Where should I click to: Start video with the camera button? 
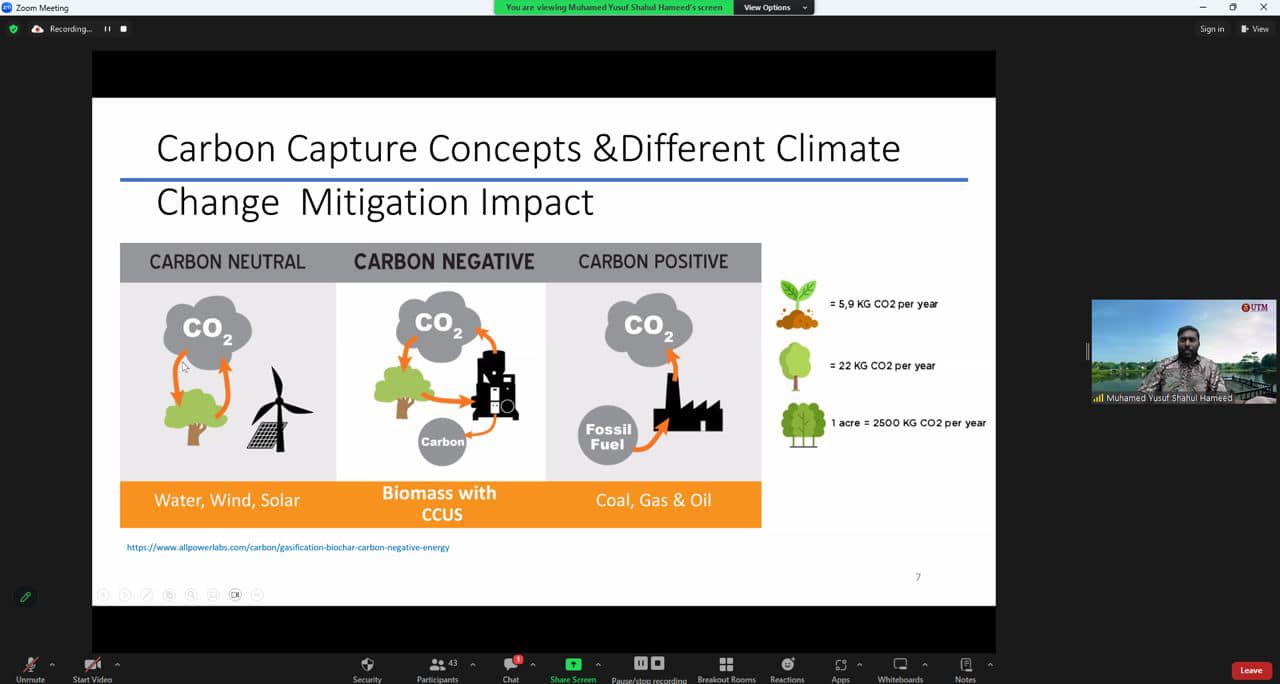[x=92, y=668]
